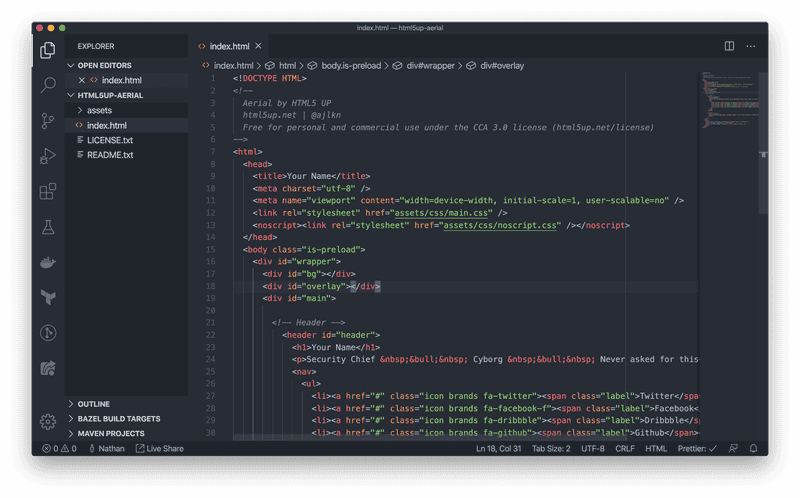Image resolution: width=800 pixels, height=498 pixels.
Task: Select the index.html editor tab
Action: (x=229, y=46)
